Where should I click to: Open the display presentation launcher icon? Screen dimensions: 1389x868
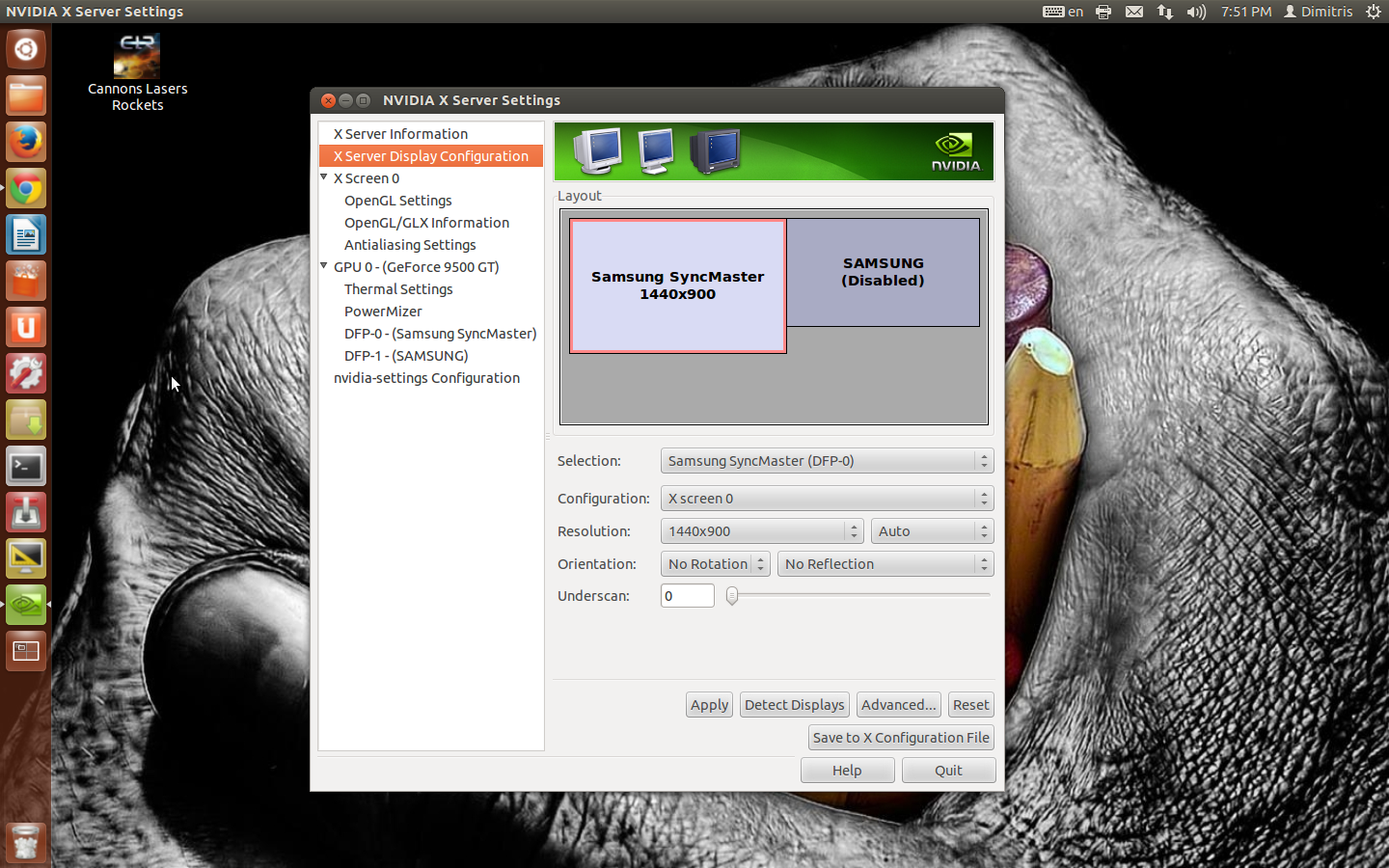point(26,558)
